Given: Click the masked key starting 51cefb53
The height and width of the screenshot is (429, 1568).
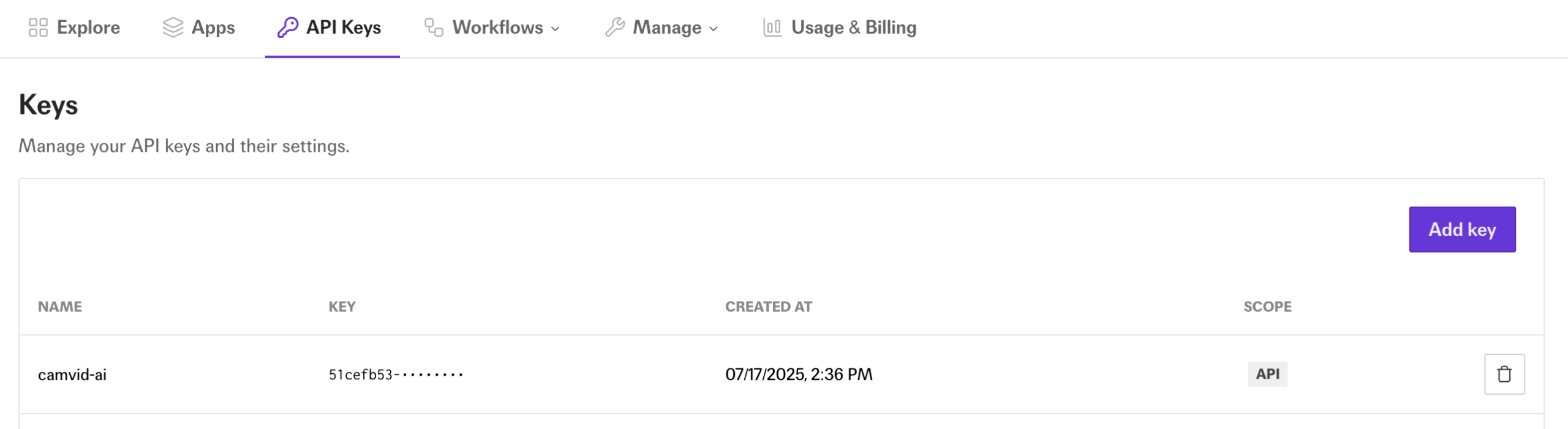Looking at the screenshot, I should click(396, 374).
